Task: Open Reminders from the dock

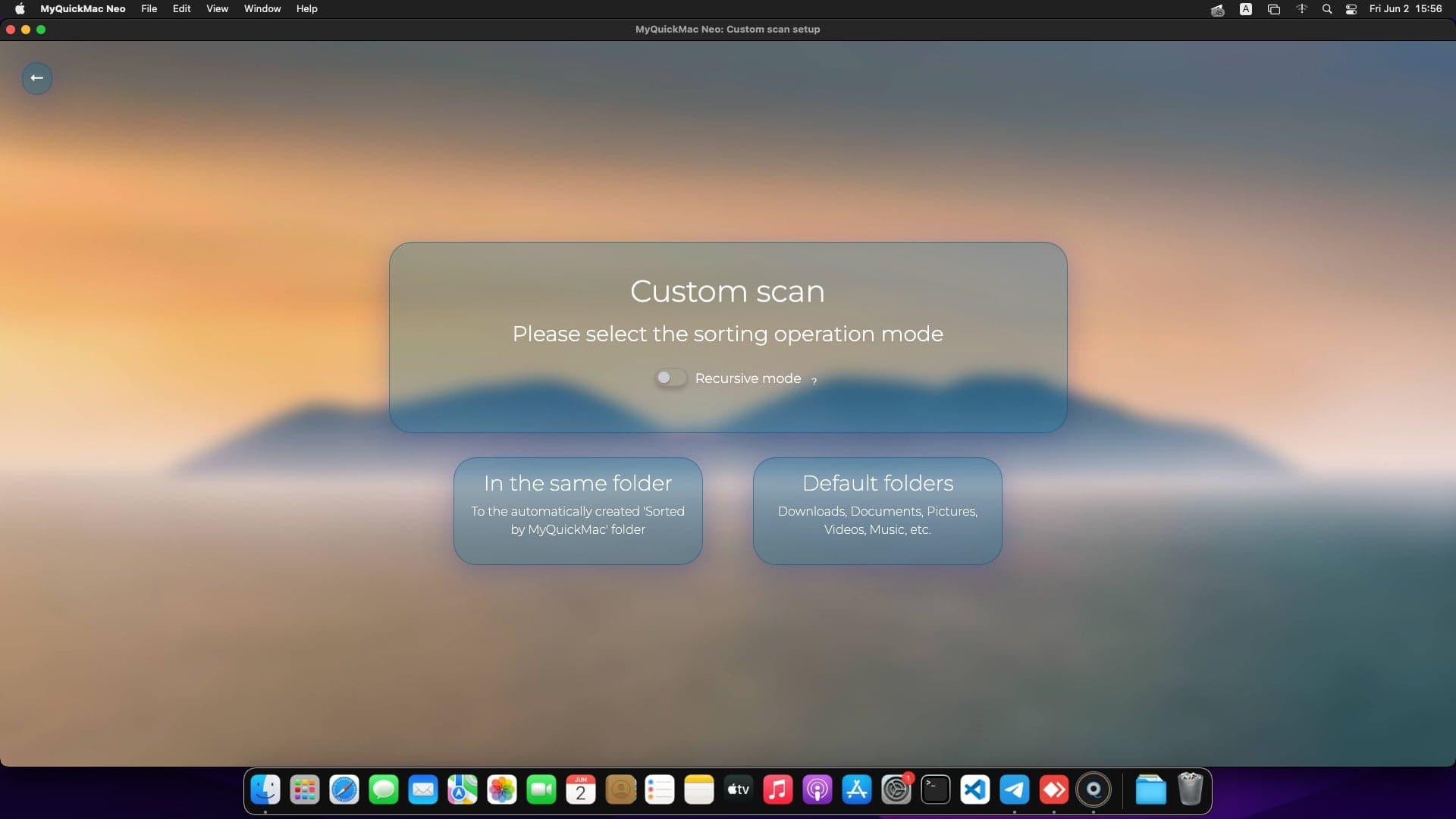Action: point(660,790)
